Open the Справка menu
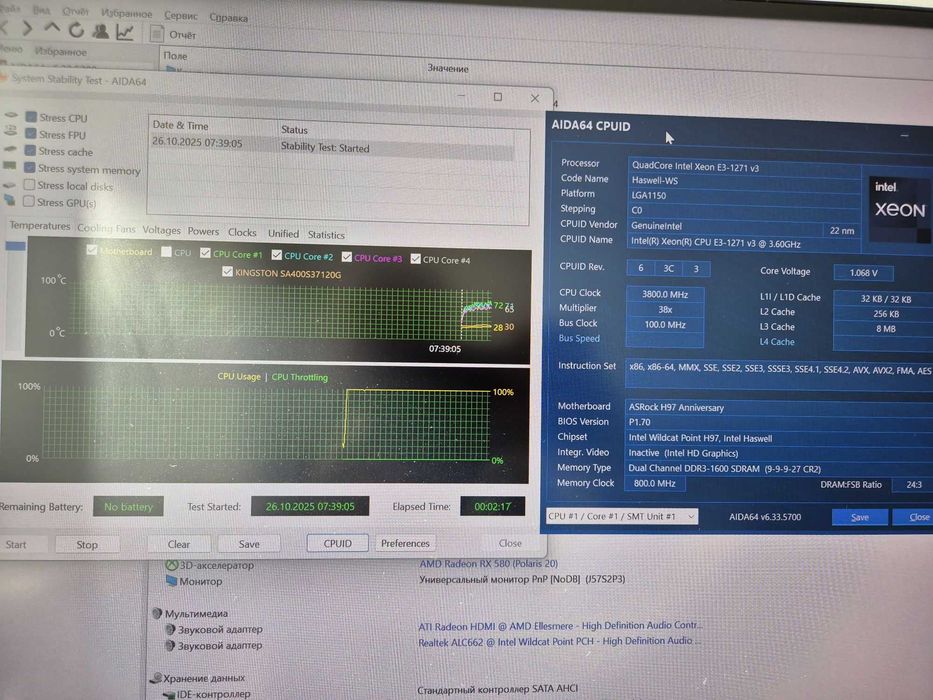Viewport: 933px width, 700px height. [228, 18]
